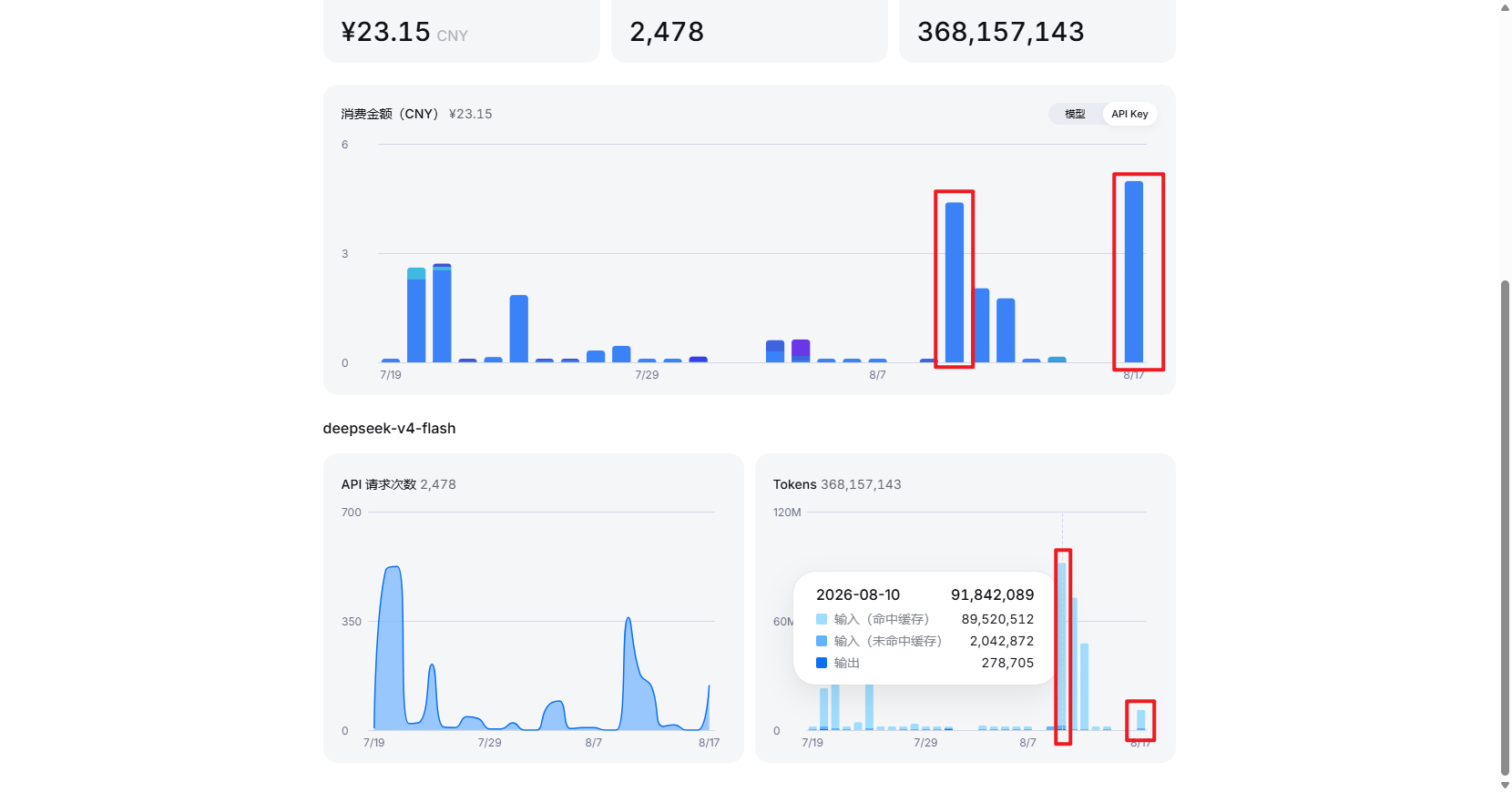Click the deepseek-v4-flash model heading

pyautogui.click(x=389, y=428)
